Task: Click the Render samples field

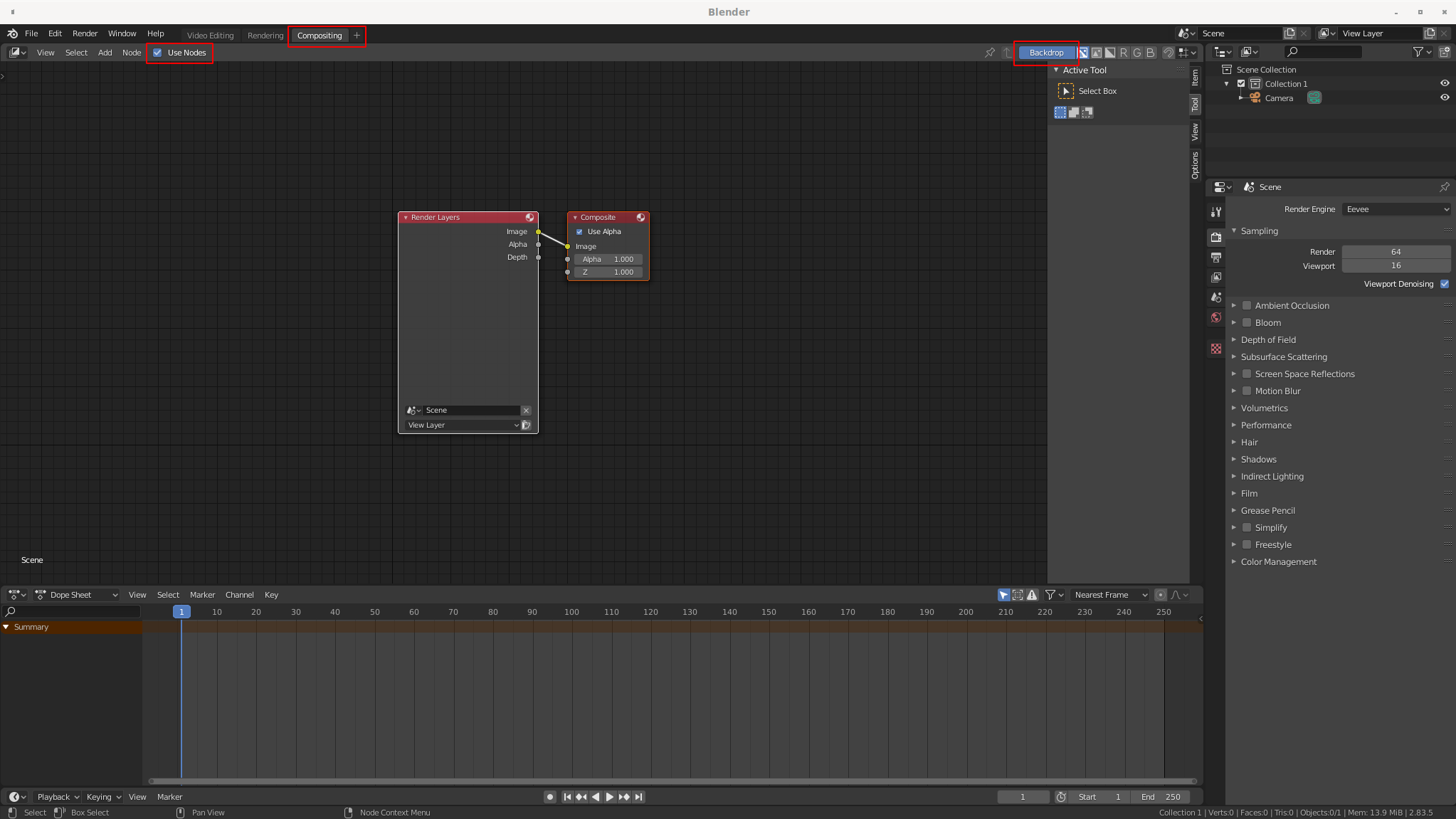Action: [1396, 252]
